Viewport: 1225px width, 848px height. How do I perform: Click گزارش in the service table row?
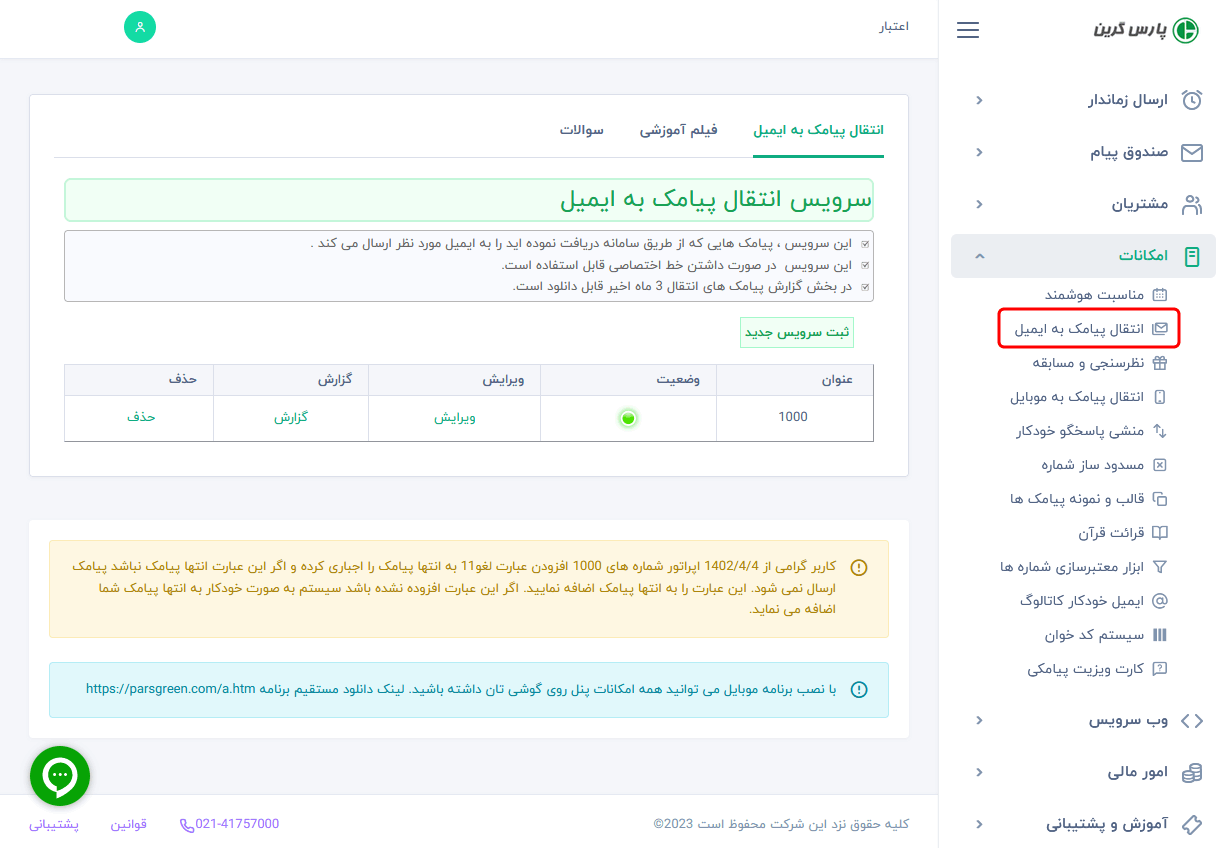tap(290, 418)
